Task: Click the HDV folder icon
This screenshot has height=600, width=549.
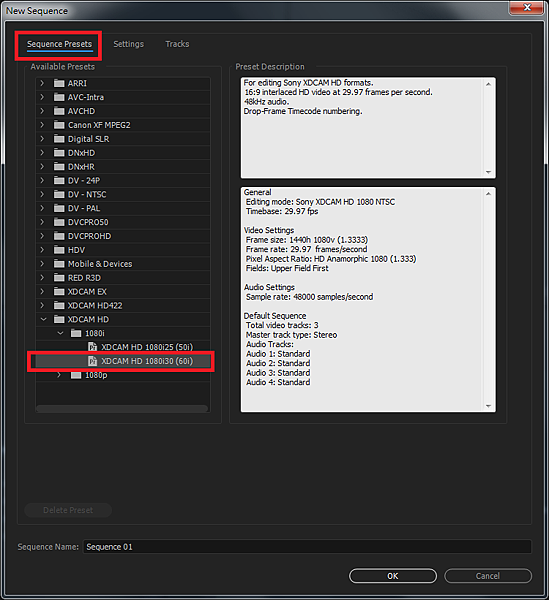Action: coord(59,250)
